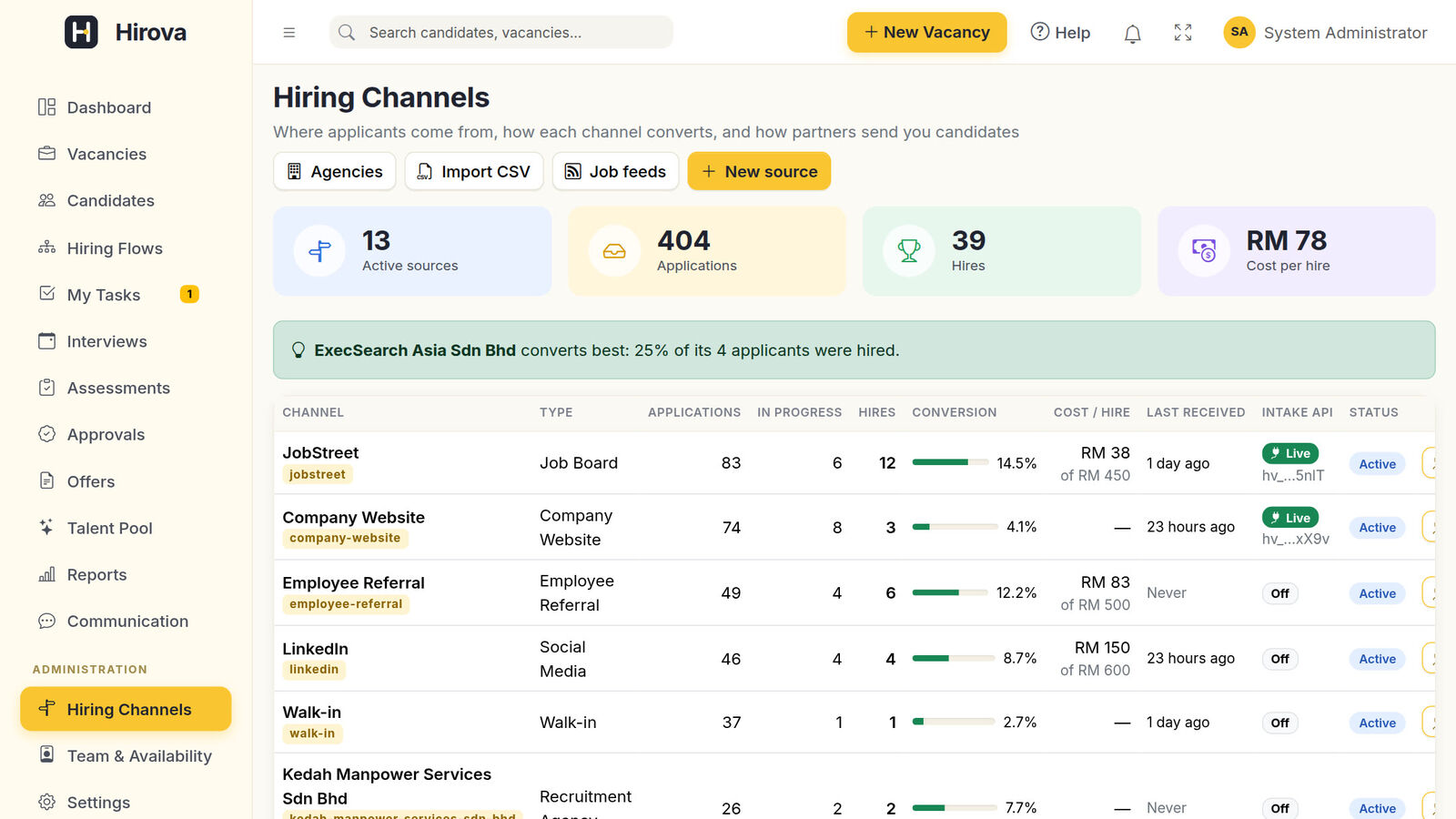This screenshot has height=819, width=1456.
Task: Open the notifications bell
Action: pos(1132,33)
